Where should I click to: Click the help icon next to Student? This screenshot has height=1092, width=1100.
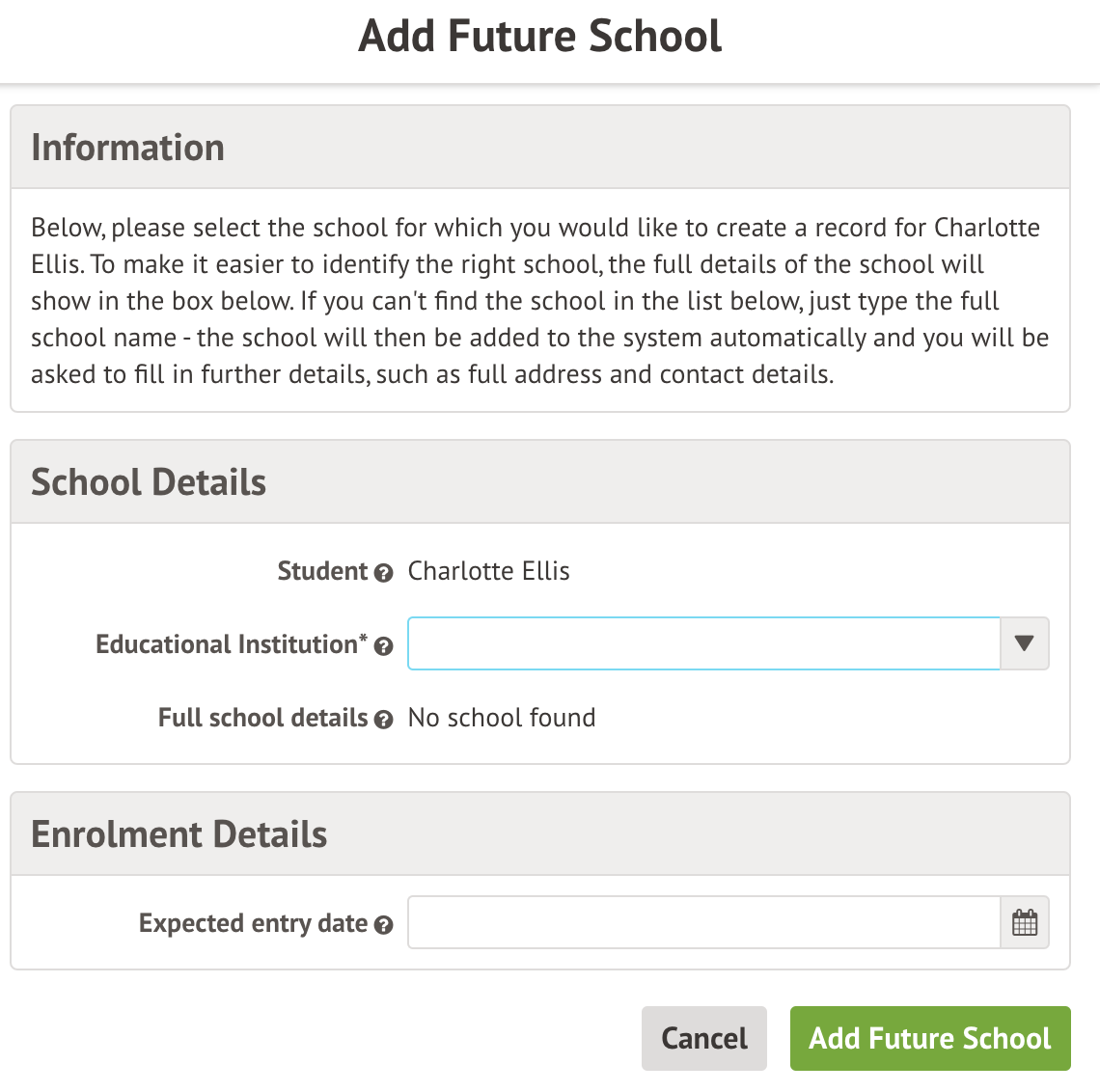383,573
